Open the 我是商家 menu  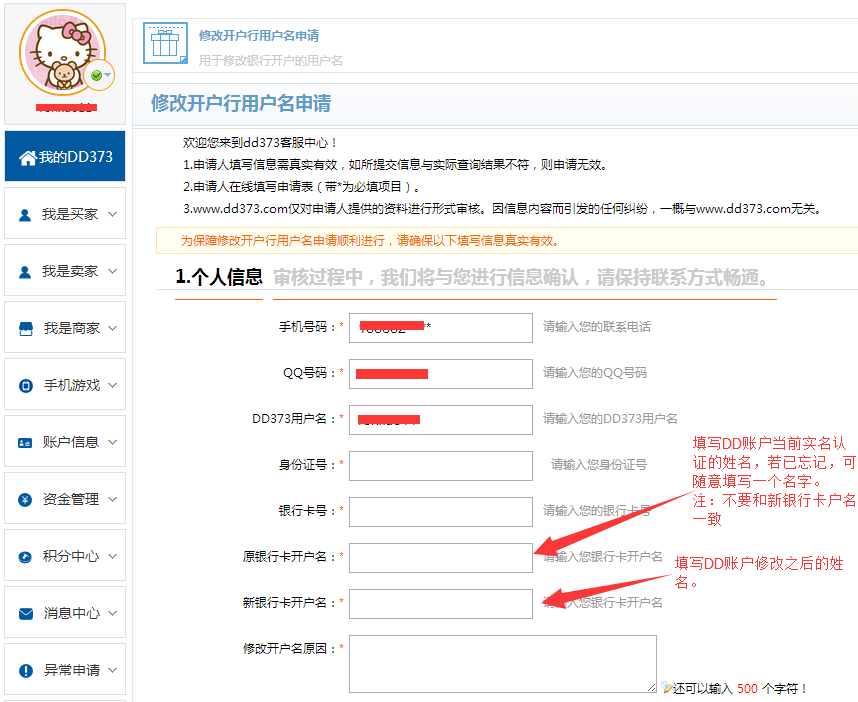[x=65, y=327]
